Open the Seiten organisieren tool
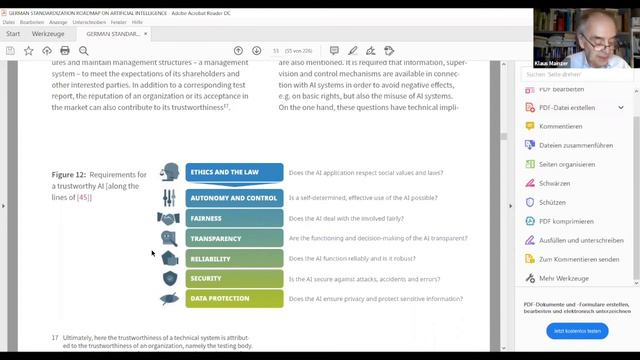Image resolution: width=640 pixels, height=360 pixels. [x=567, y=164]
